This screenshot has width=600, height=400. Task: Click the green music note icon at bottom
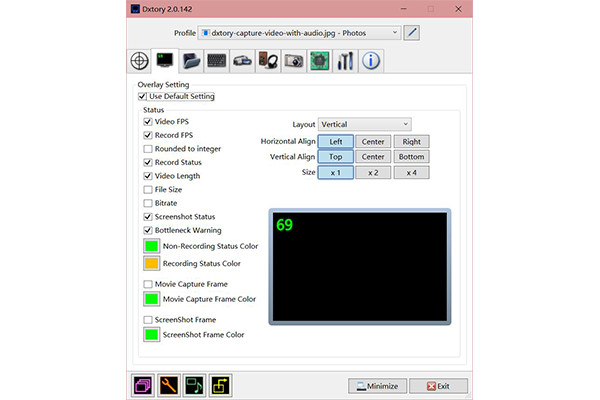(x=194, y=385)
